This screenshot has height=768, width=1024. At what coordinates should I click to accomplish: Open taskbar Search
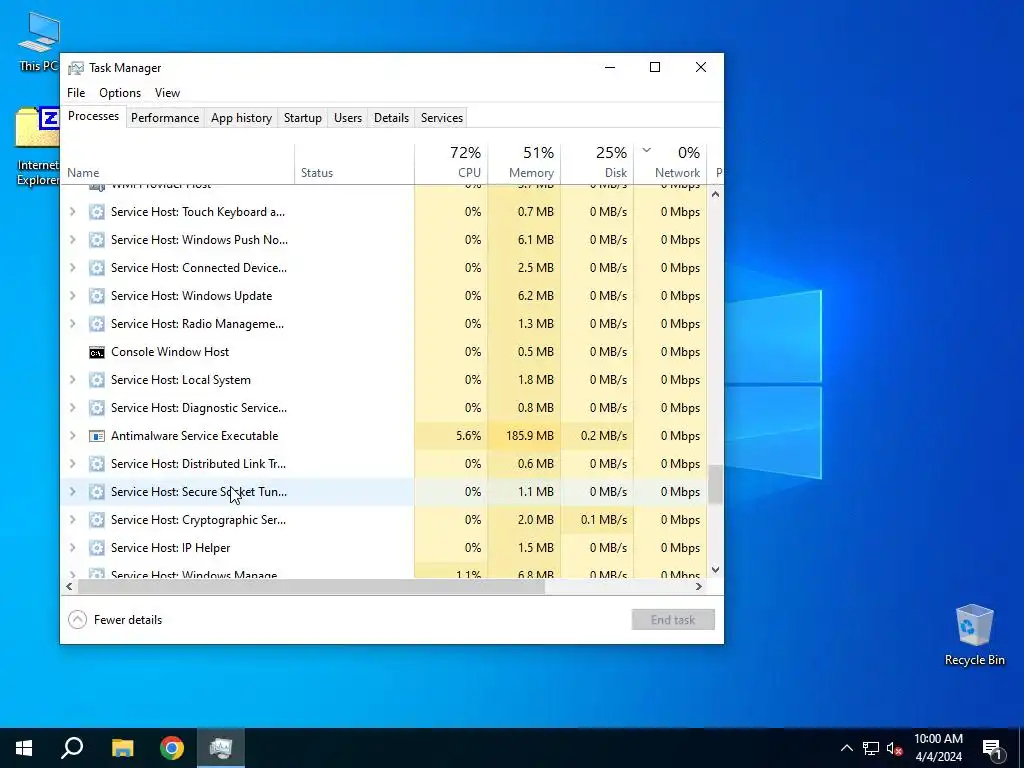pyautogui.click(x=72, y=748)
